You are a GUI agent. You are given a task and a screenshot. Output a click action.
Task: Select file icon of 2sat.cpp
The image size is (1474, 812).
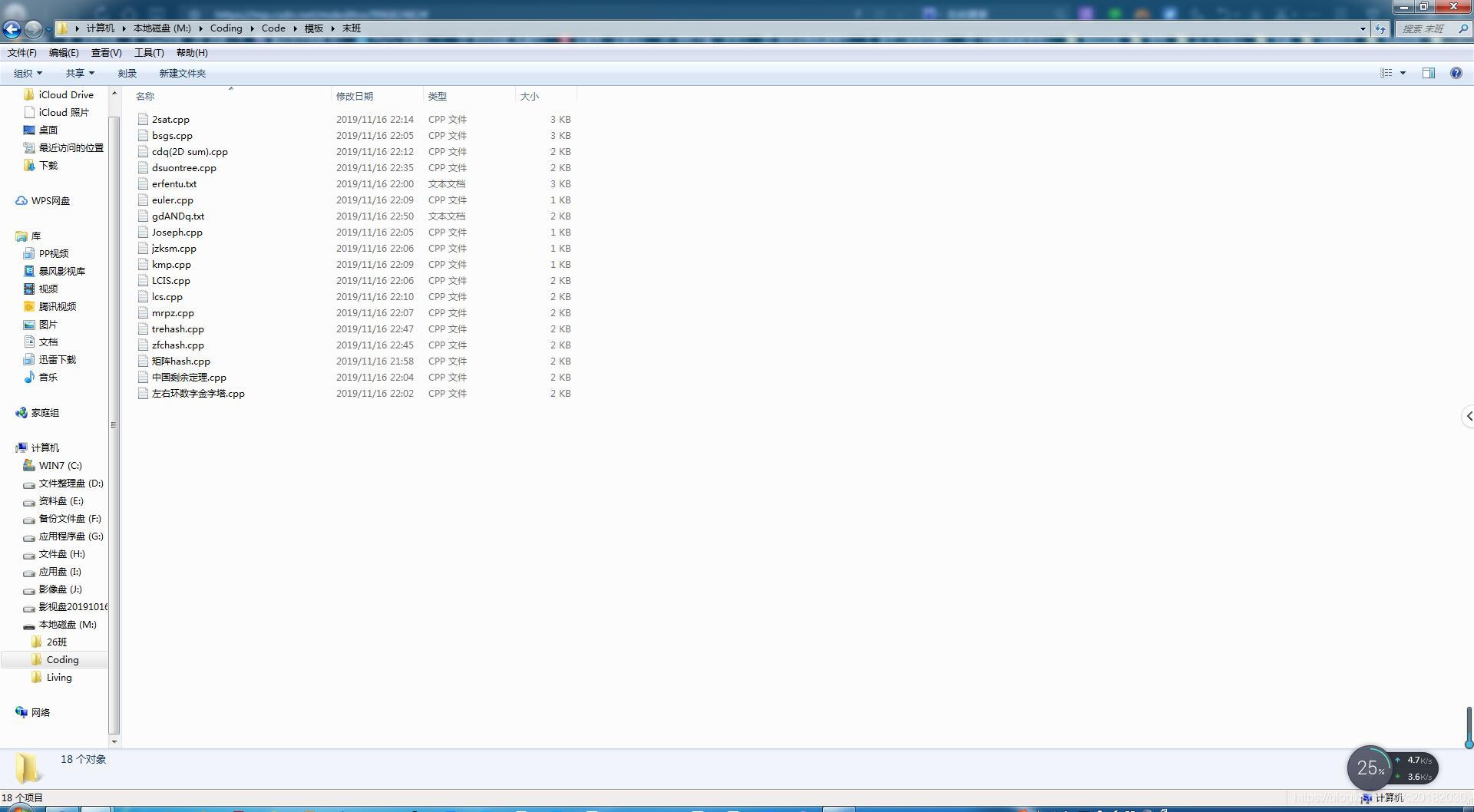143,119
